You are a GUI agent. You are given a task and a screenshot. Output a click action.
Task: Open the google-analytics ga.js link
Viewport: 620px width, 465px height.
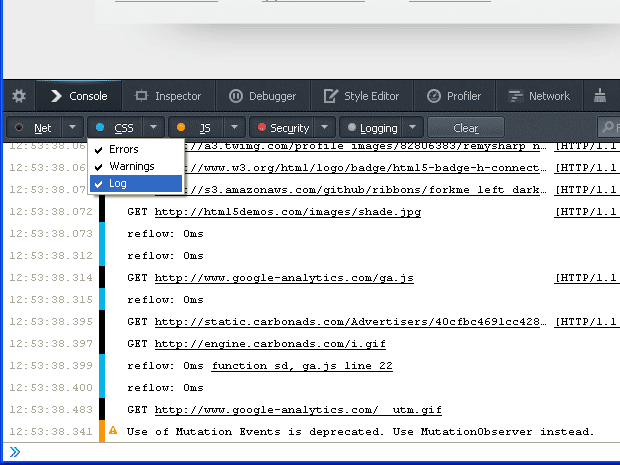pos(284,278)
